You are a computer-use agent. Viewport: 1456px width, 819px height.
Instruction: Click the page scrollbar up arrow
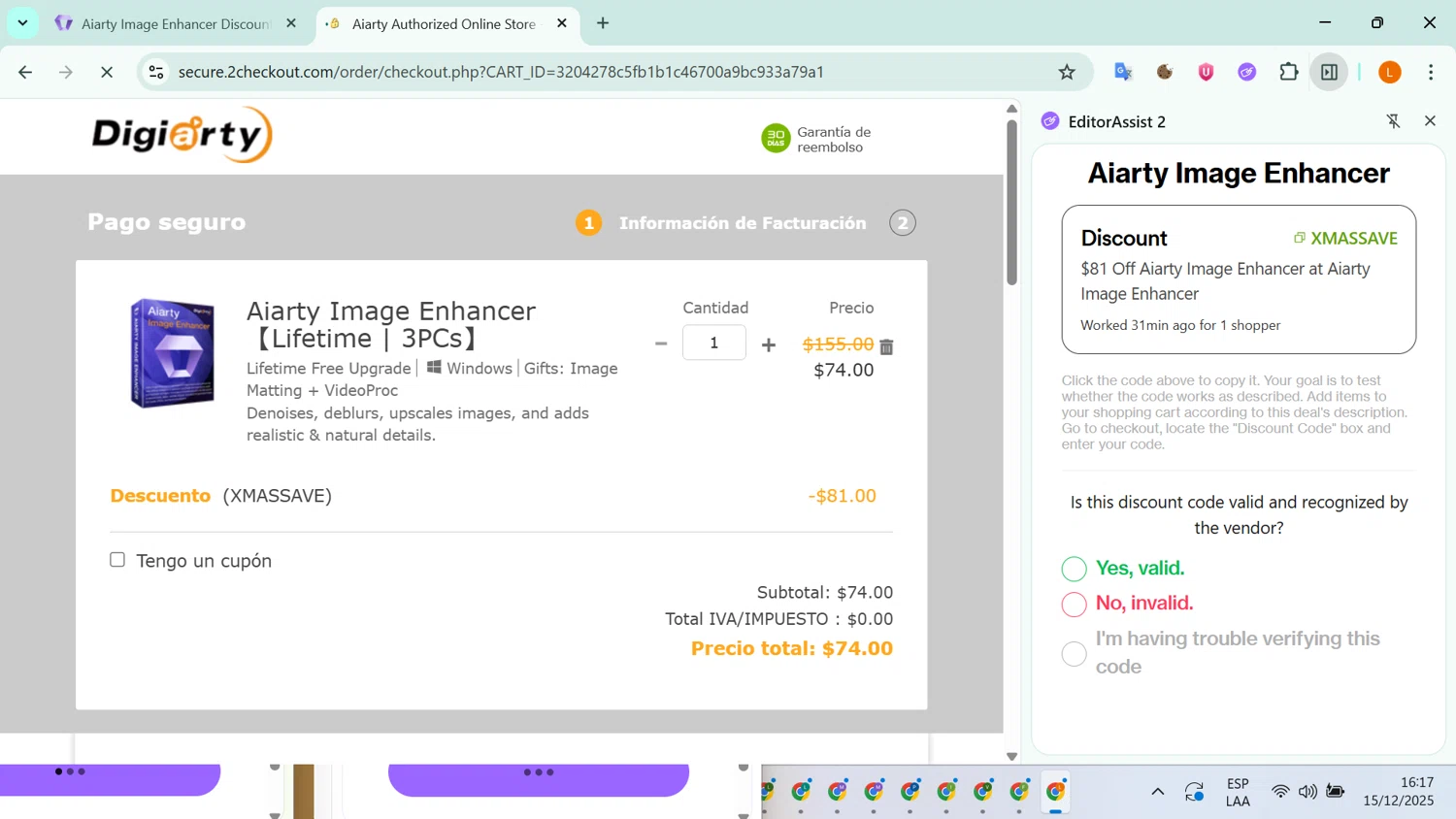(x=1011, y=109)
